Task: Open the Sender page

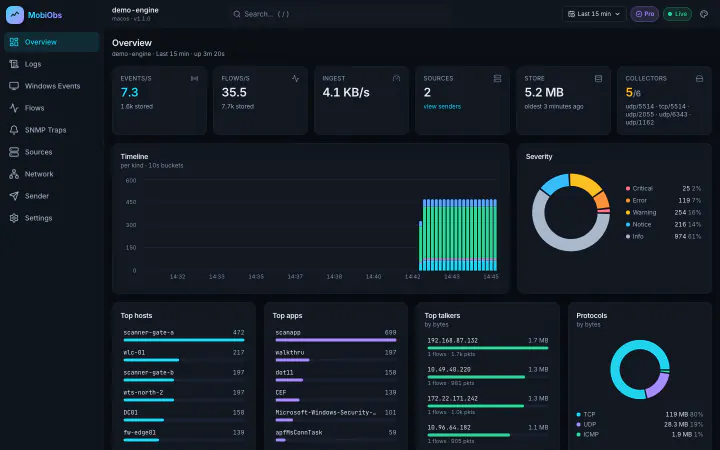Action: [x=52, y=196]
